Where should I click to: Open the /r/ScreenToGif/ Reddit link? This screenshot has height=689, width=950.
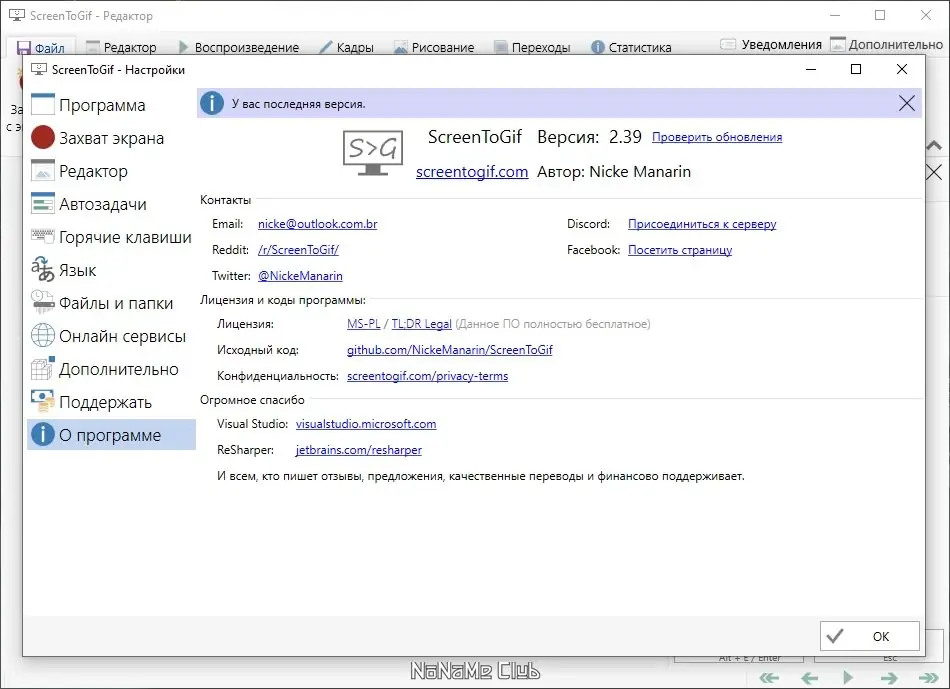(298, 250)
